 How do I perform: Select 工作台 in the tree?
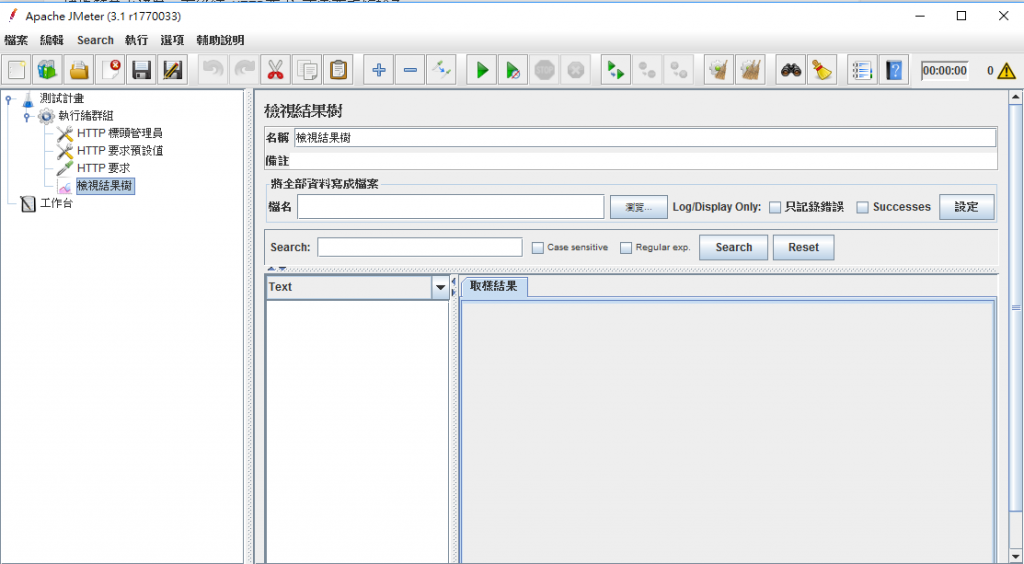click(56, 204)
